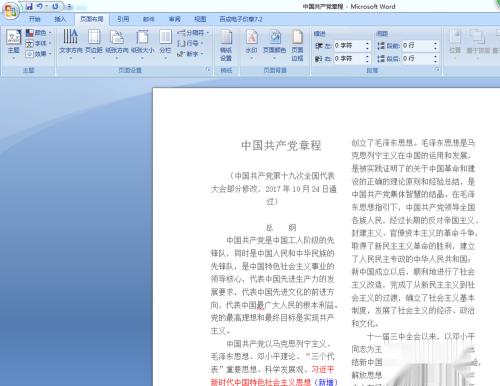Open the 纸张方向 orientation menu
Screen dimensions: 500x386
click(117, 45)
